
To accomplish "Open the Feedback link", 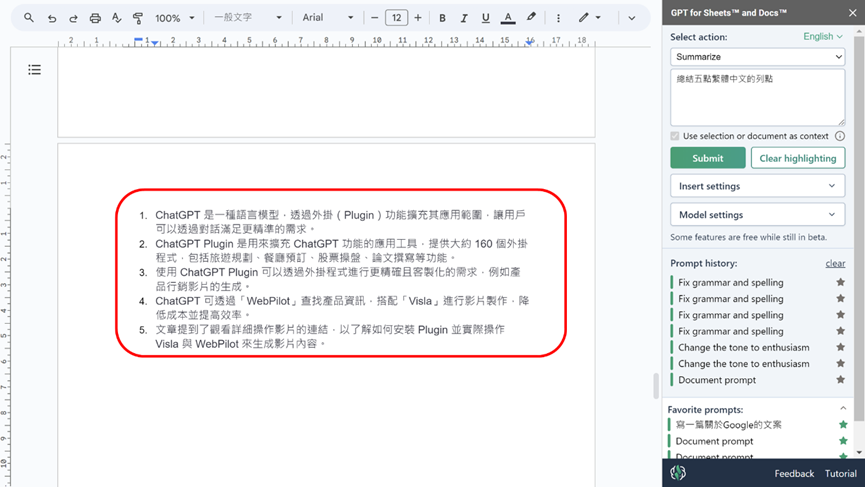I will click(x=794, y=474).
